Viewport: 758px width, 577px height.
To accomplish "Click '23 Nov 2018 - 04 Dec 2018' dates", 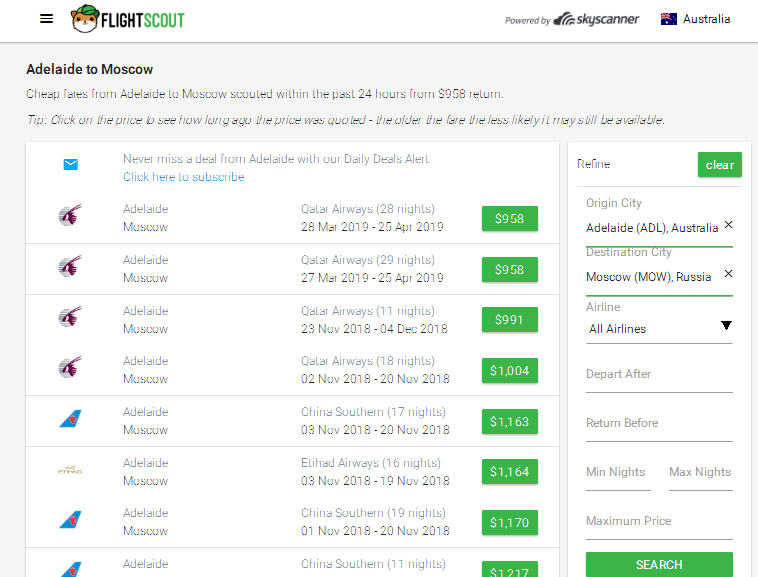I will click(x=374, y=329).
